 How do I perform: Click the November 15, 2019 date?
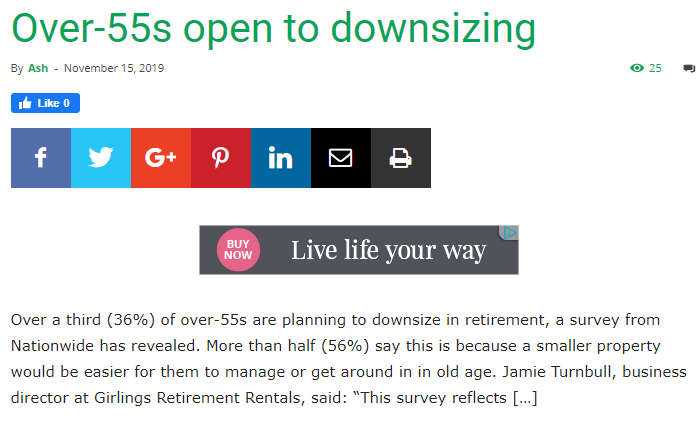click(x=114, y=68)
